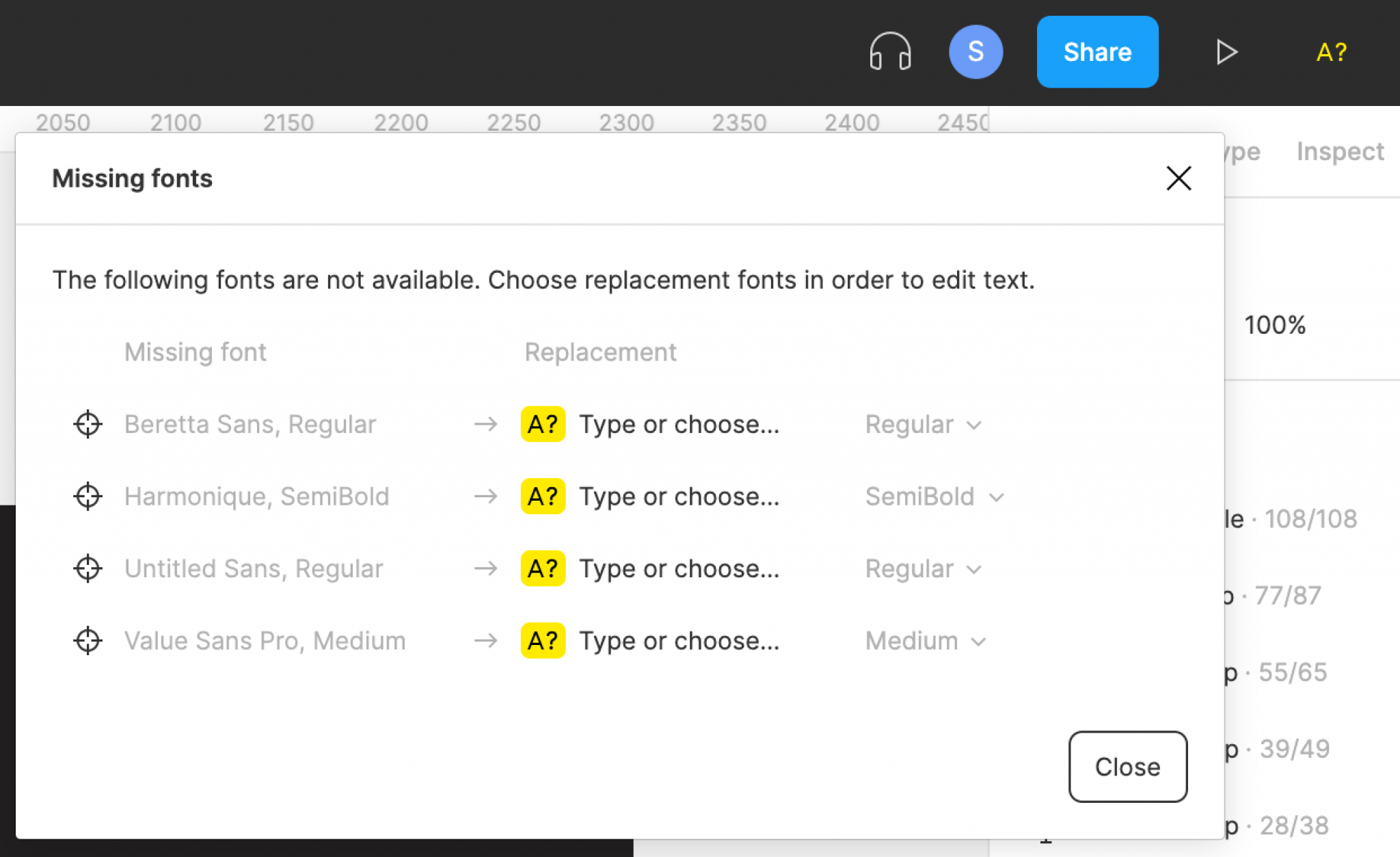This screenshot has width=1400, height=857.
Task: Click the A? badge in Beretta Sans replacement row
Action: tap(542, 424)
